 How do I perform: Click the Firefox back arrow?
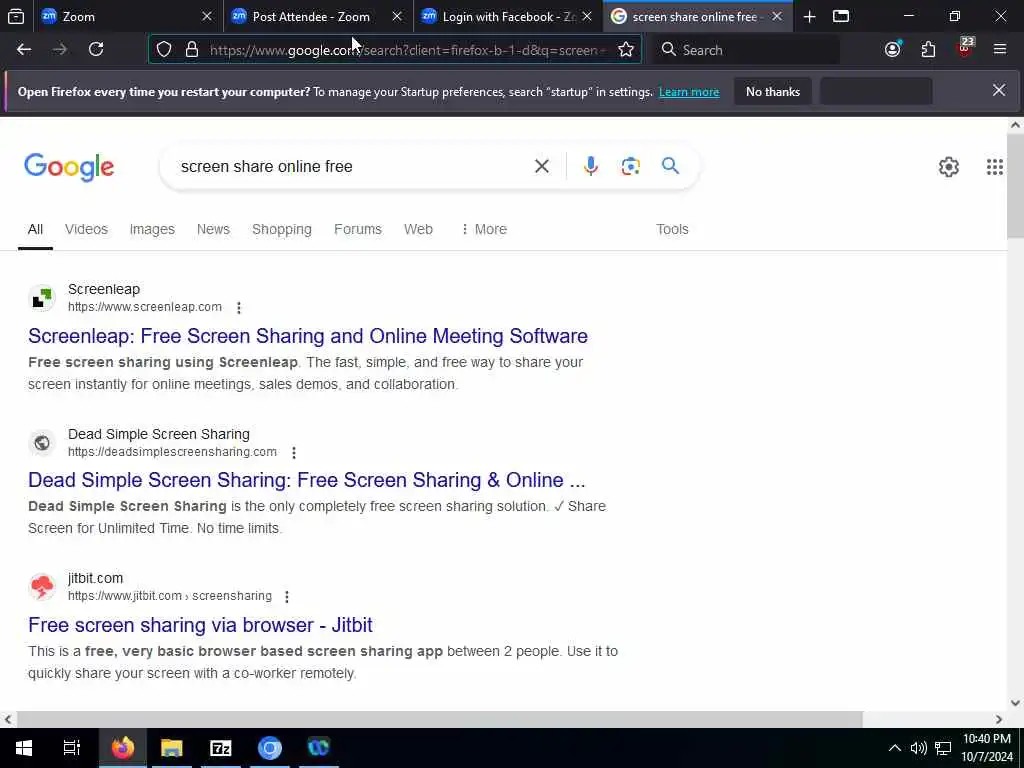24,50
